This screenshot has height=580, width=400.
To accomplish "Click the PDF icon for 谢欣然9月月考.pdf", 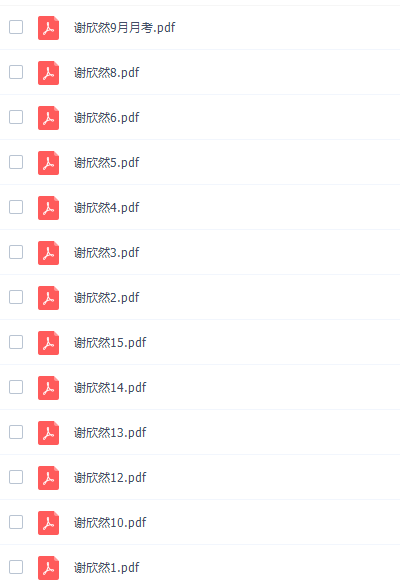I will (x=48, y=28).
